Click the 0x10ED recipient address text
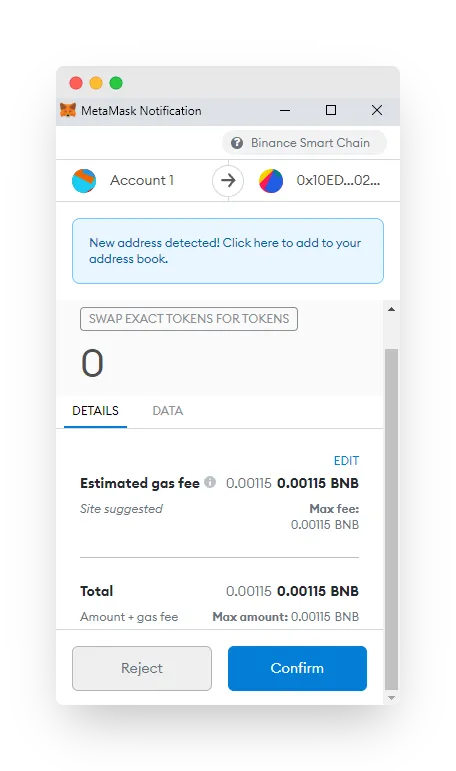Image resolution: width=456 pixels, height=771 pixels. [338, 180]
